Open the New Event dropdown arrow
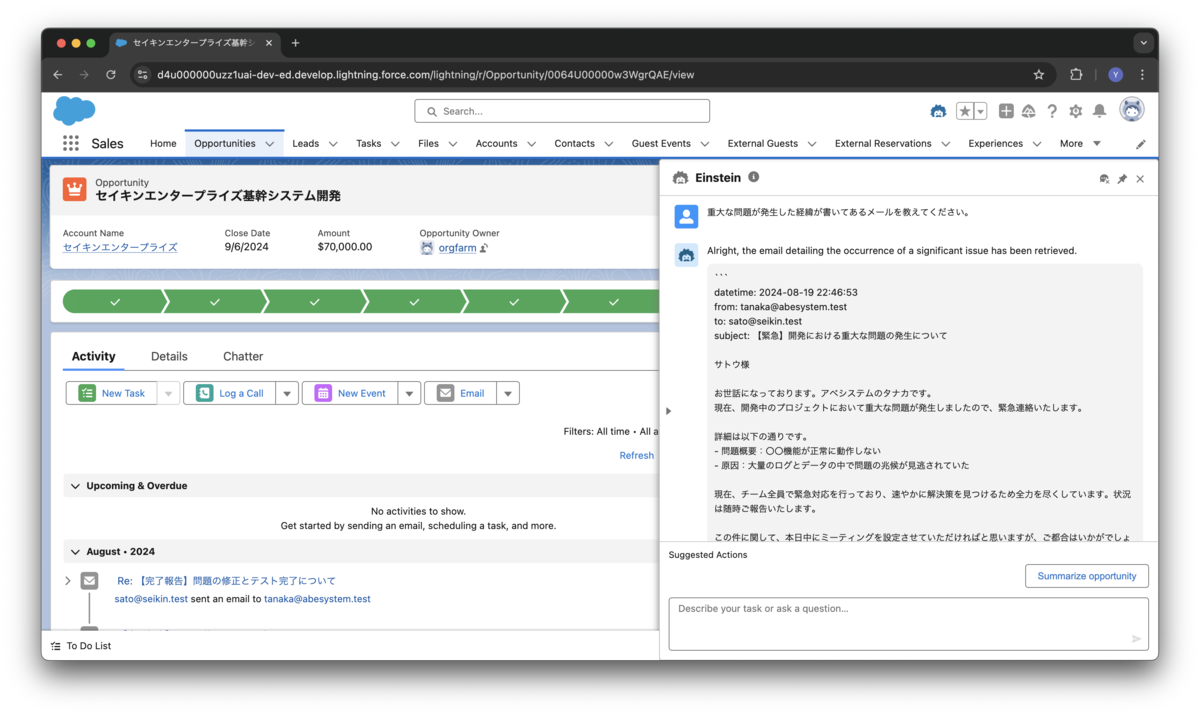This screenshot has height=715, width=1200. (x=409, y=393)
